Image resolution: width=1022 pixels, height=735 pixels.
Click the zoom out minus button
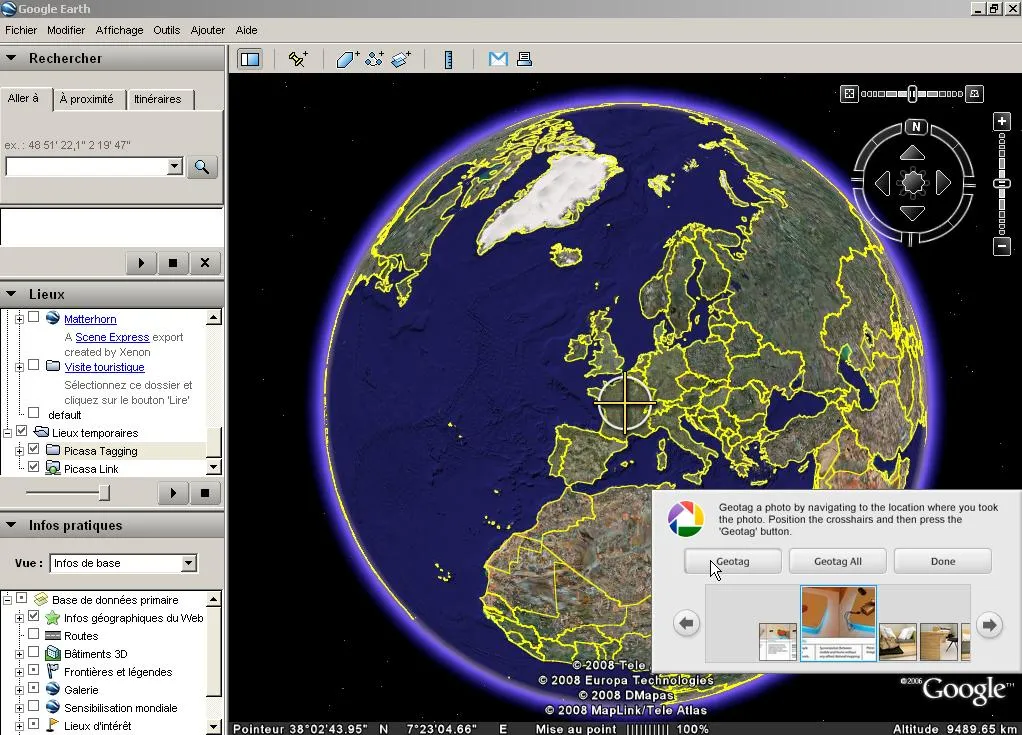tap(1002, 246)
